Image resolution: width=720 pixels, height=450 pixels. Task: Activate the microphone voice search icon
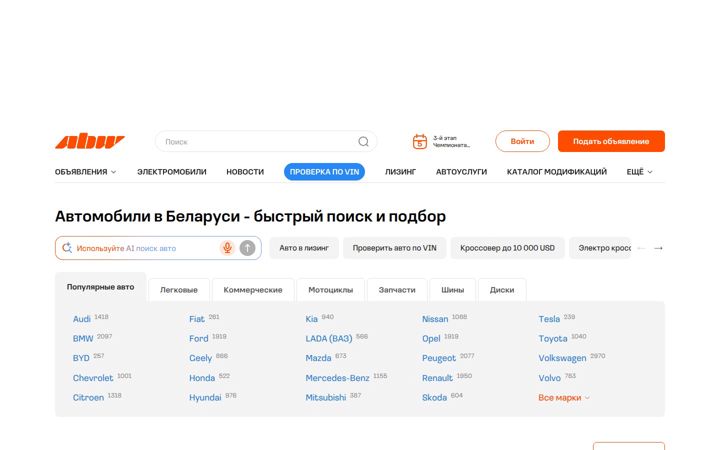(x=227, y=248)
